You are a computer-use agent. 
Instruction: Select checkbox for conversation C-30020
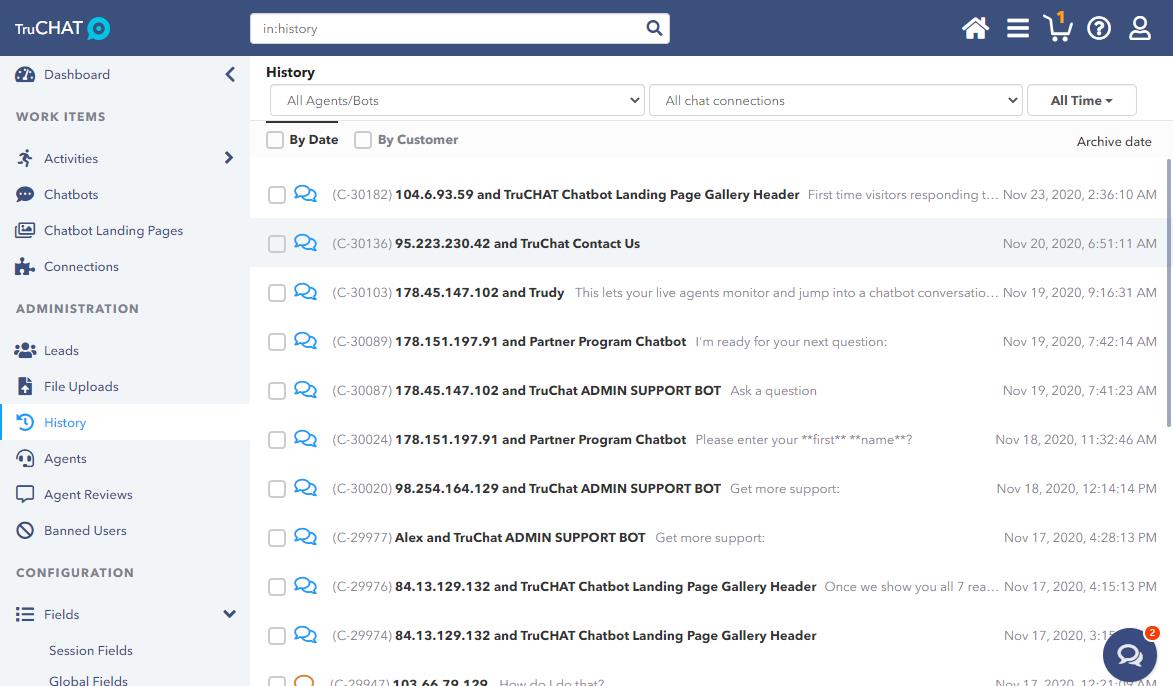(x=277, y=489)
